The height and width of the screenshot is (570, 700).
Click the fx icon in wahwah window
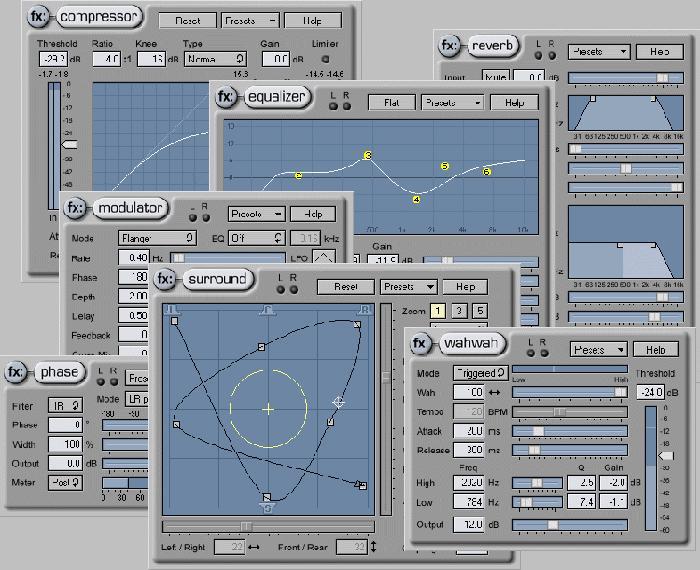420,343
